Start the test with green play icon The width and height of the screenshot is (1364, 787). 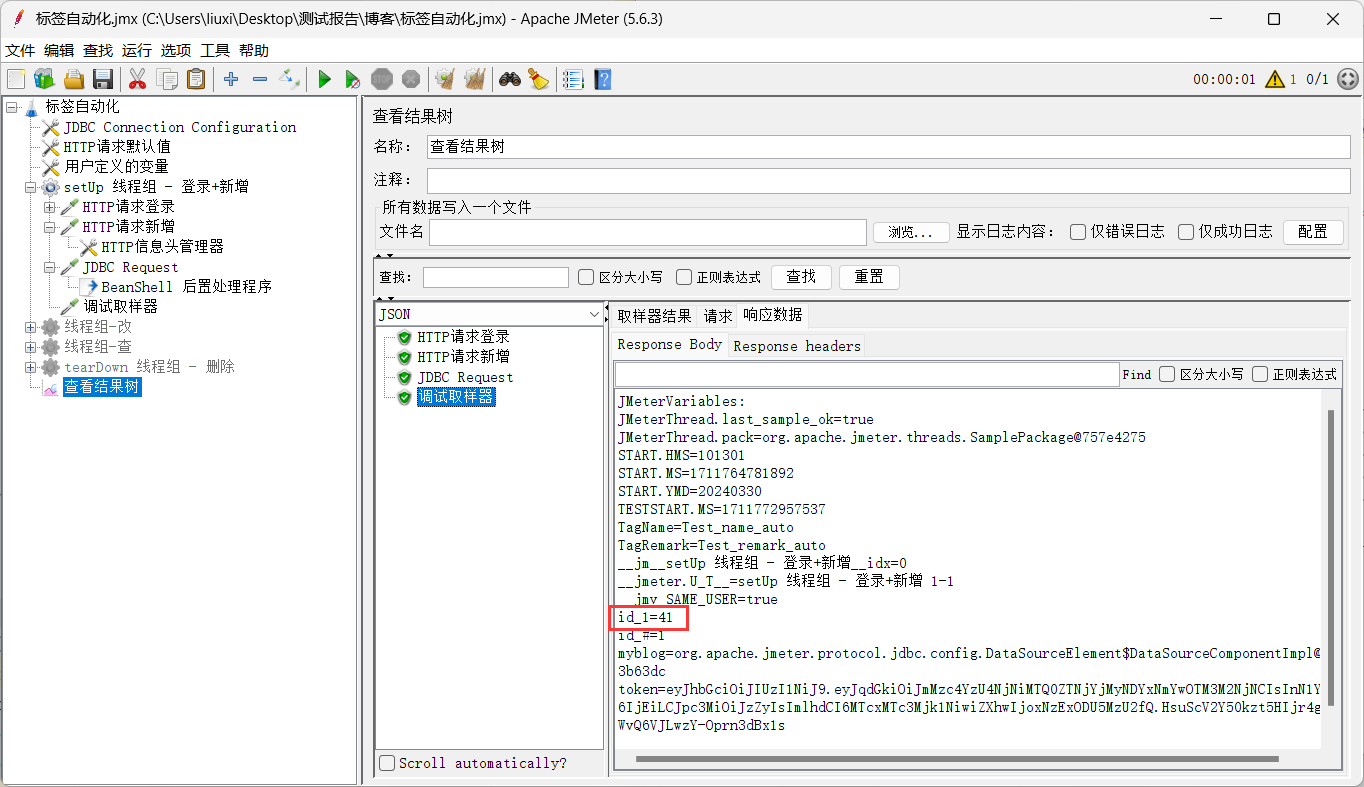point(324,79)
